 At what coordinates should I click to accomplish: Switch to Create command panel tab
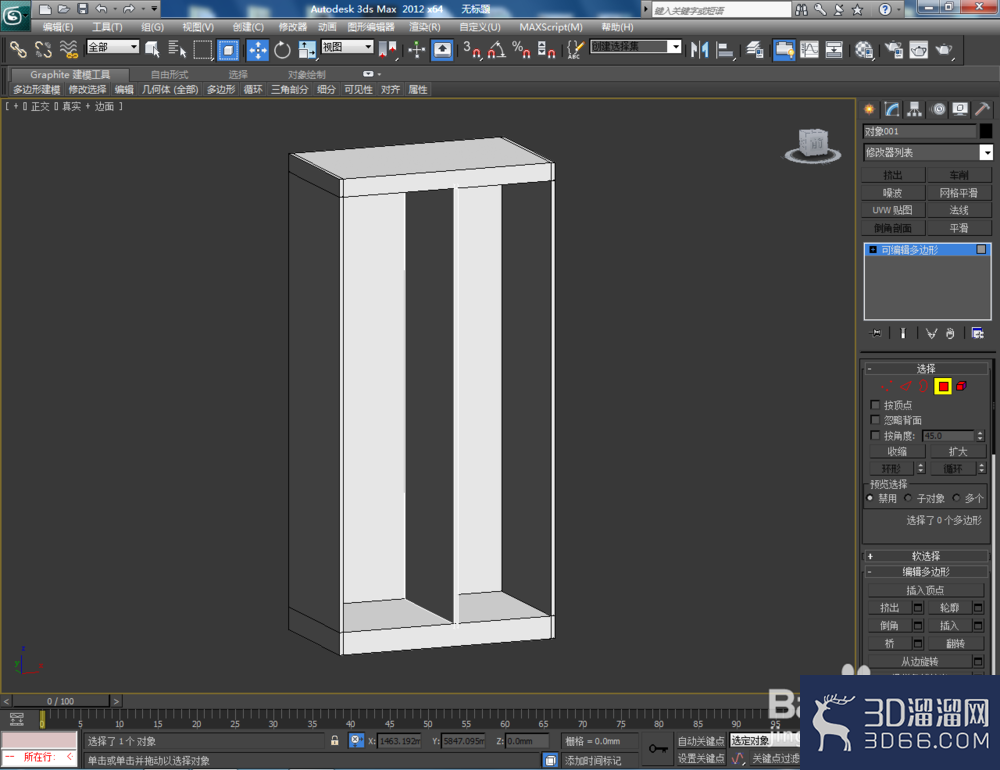[869, 109]
